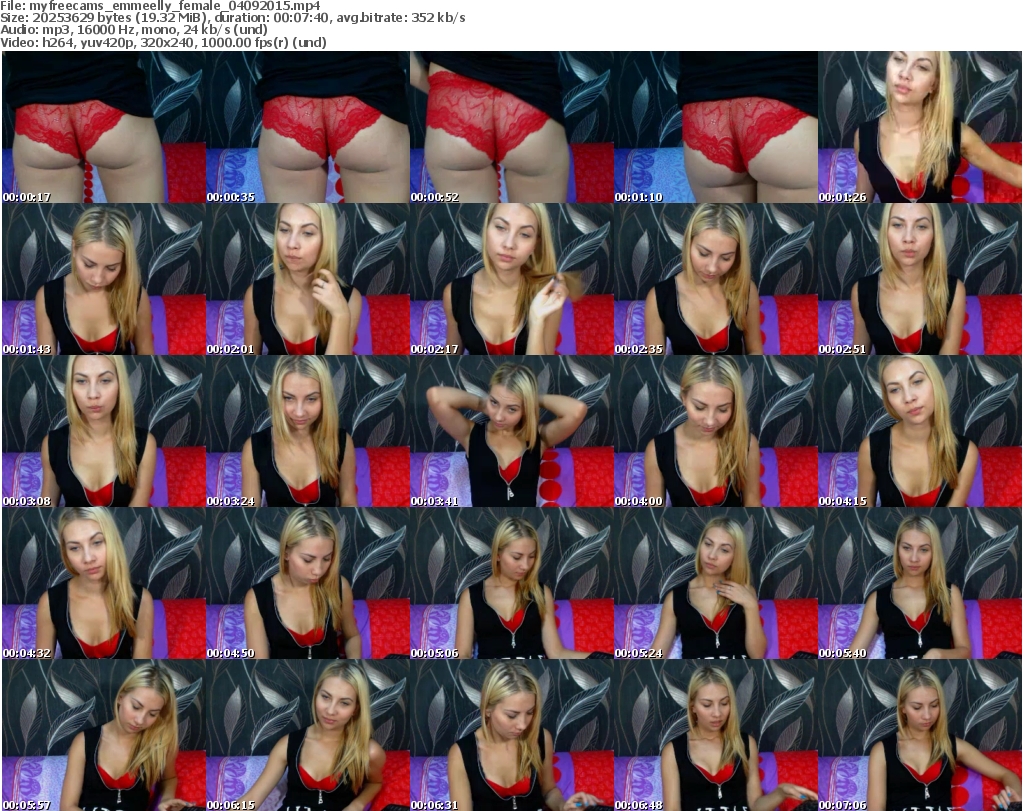Click the file name ending in 04092015.mp4
1024x811 pixels.
click(x=175, y=6)
